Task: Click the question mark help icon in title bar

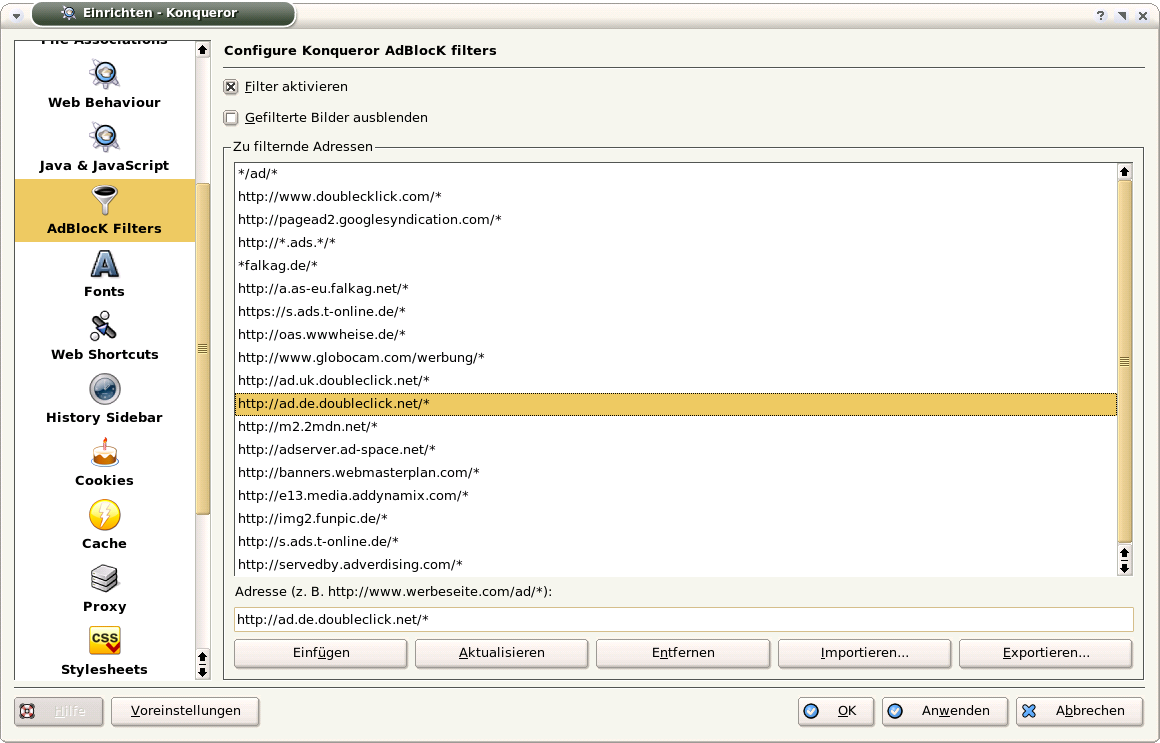Action: pos(1100,16)
